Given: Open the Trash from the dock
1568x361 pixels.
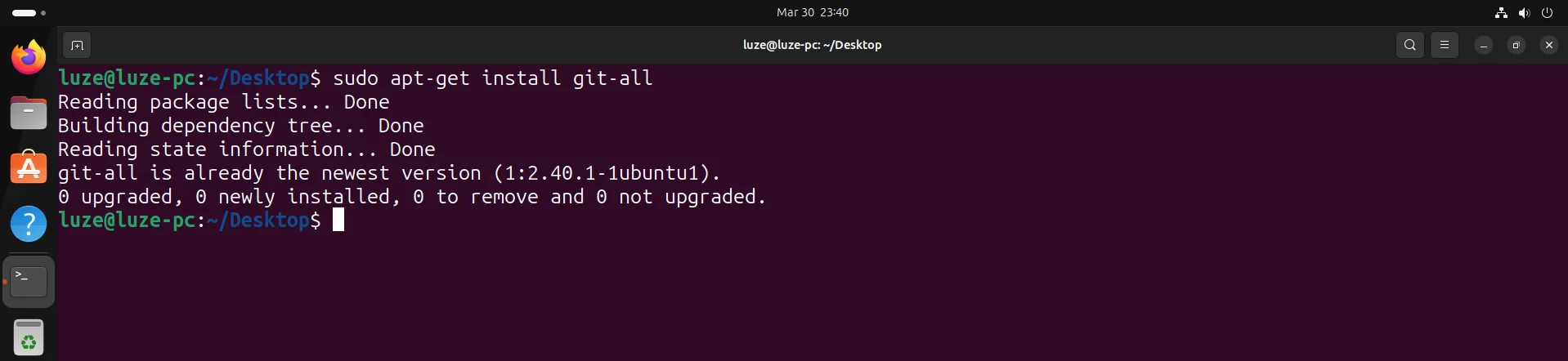Looking at the screenshot, I should (x=29, y=336).
